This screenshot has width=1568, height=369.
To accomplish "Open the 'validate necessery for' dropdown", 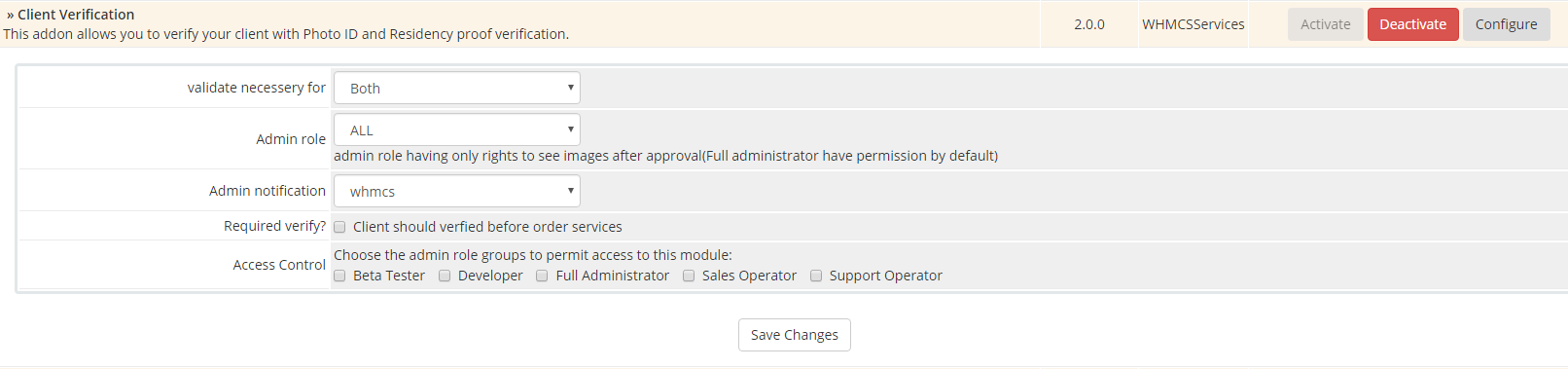I will [457, 88].
